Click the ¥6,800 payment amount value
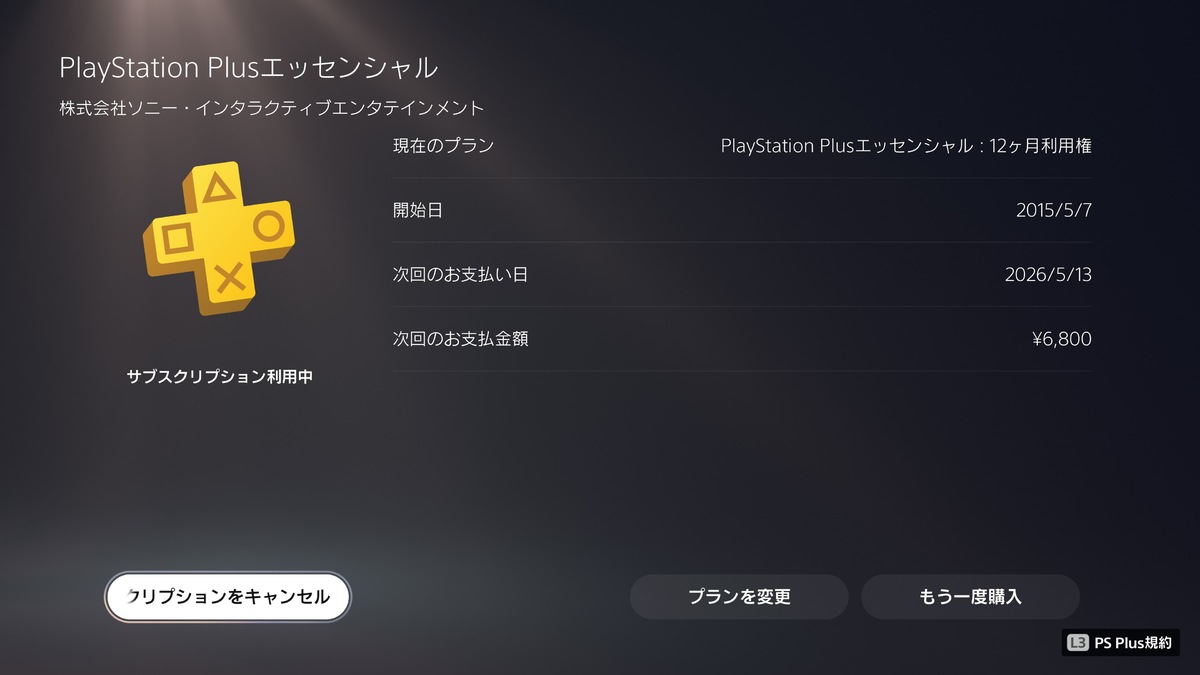1200x675 pixels. pyautogui.click(x=1061, y=339)
